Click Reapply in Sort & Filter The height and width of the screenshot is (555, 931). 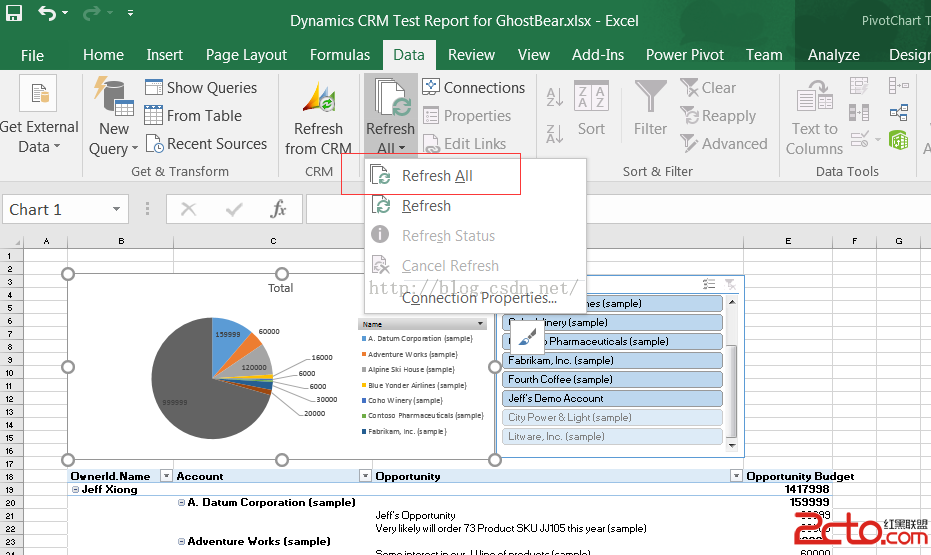coord(718,116)
